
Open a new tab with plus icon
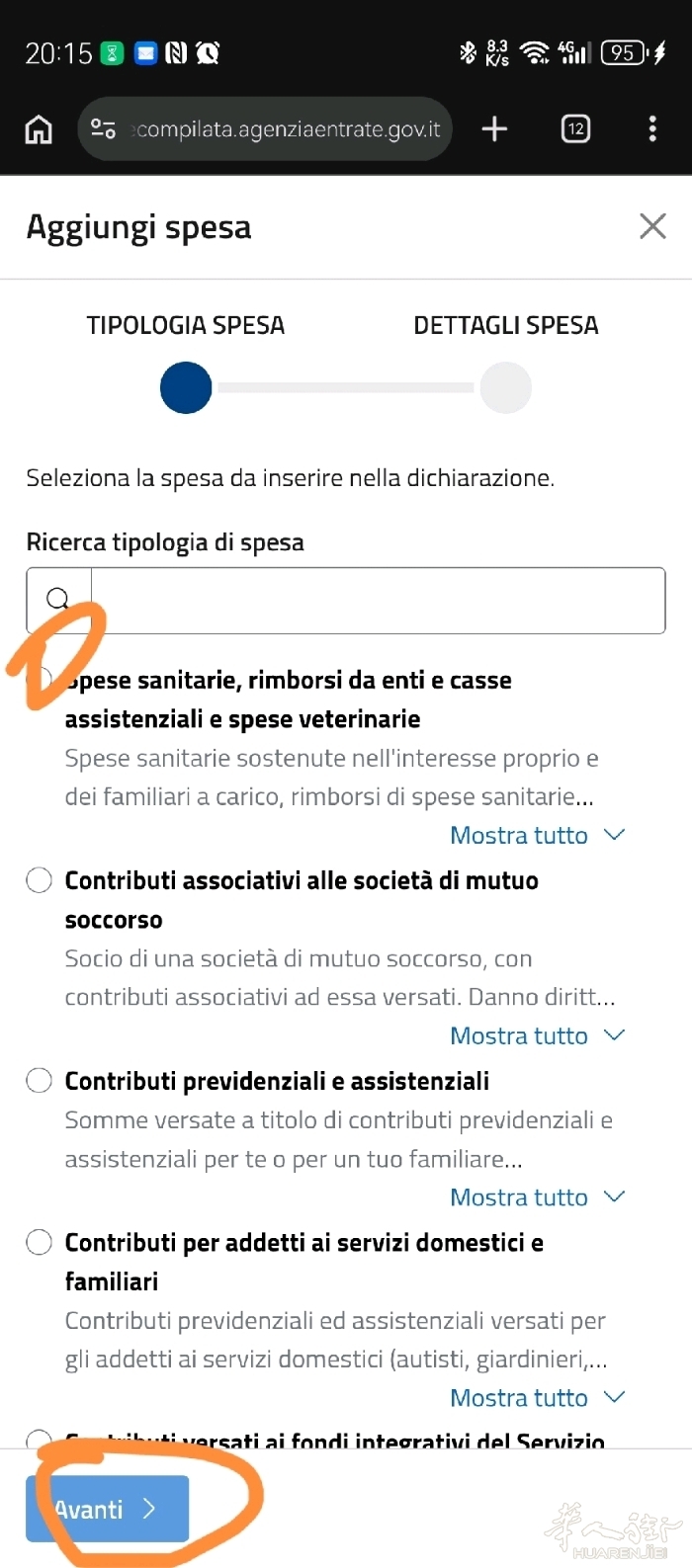[494, 128]
